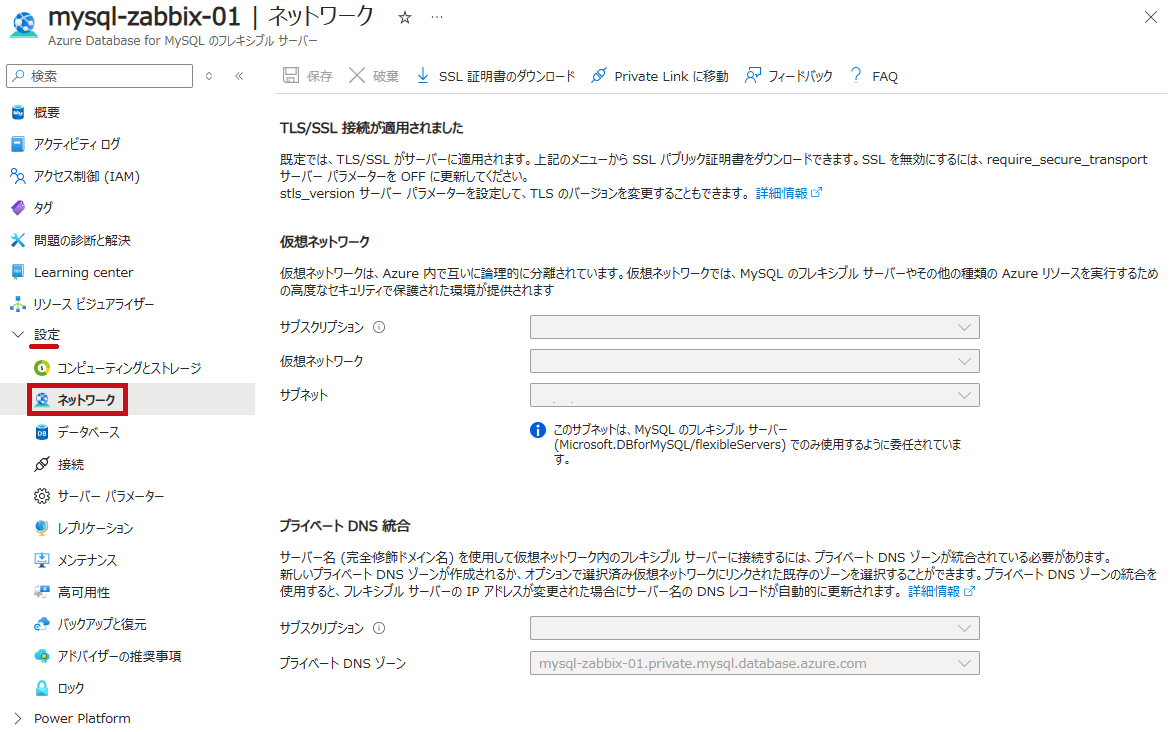Open the データベース menu item
This screenshot has width=1172, height=732.
[x=88, y=432]
